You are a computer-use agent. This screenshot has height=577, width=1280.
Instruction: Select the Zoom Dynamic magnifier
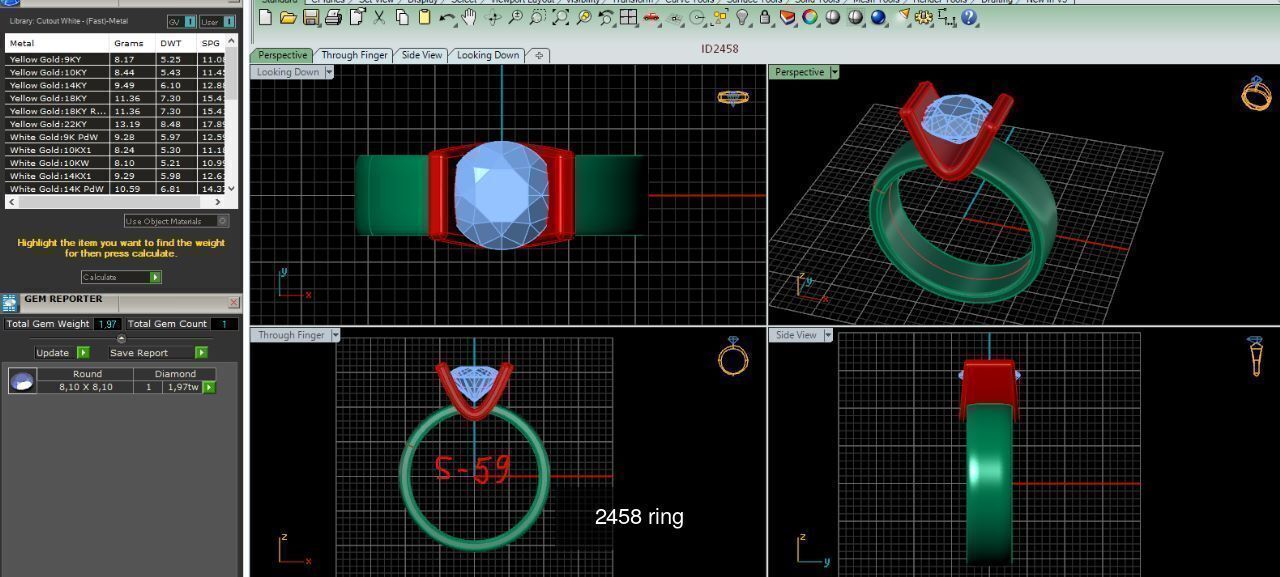(x=515, y=17)
